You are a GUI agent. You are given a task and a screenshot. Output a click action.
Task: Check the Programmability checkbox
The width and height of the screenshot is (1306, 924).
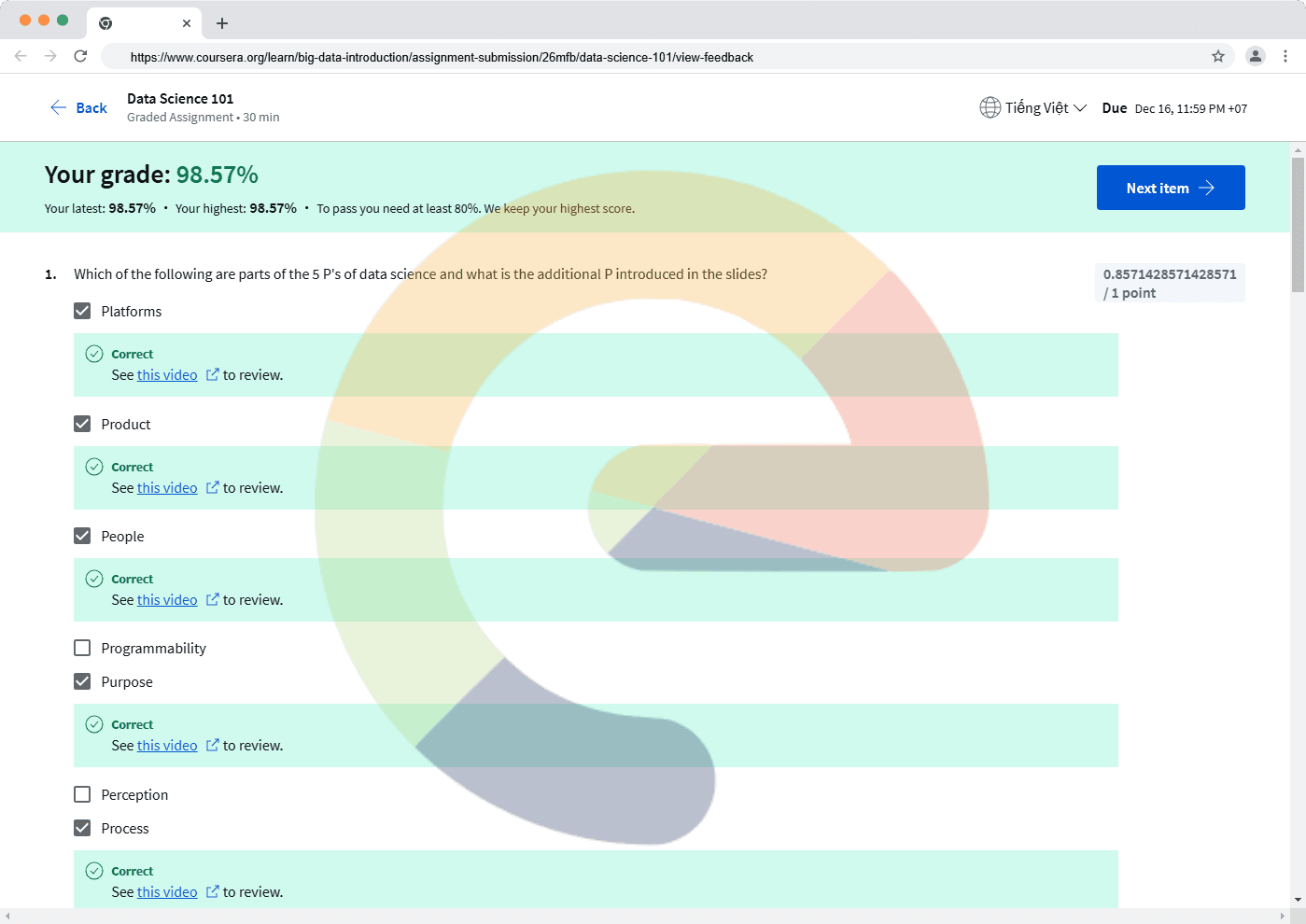coord(82,648)
